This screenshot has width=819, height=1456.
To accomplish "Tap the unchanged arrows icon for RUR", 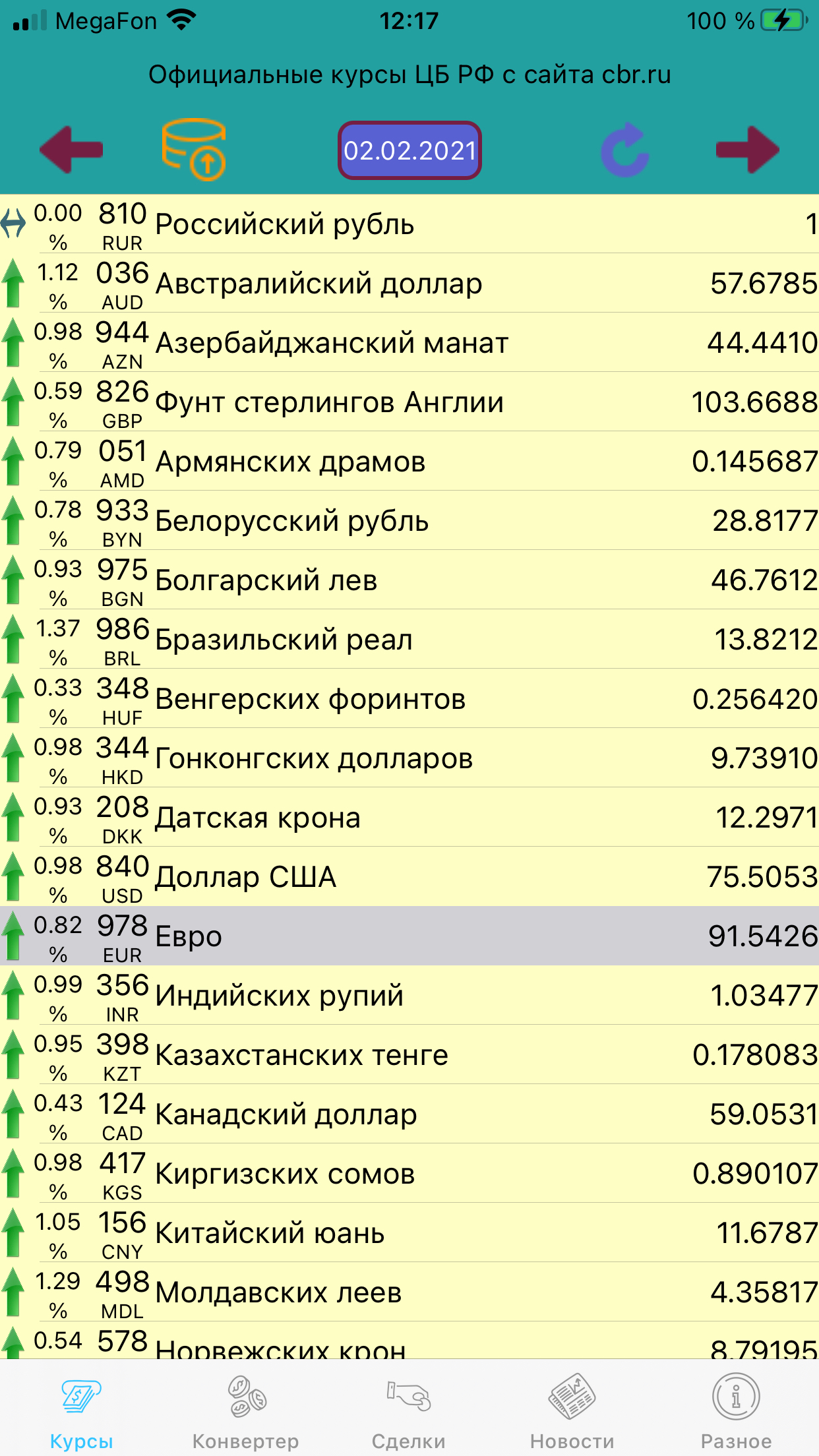I will click(x=13, y=223).
